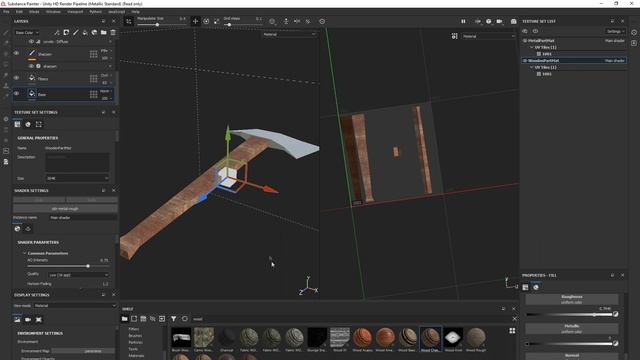Select the WoodenPartMat texture set
Screen dimensions: 640x360
click(574, 61)
